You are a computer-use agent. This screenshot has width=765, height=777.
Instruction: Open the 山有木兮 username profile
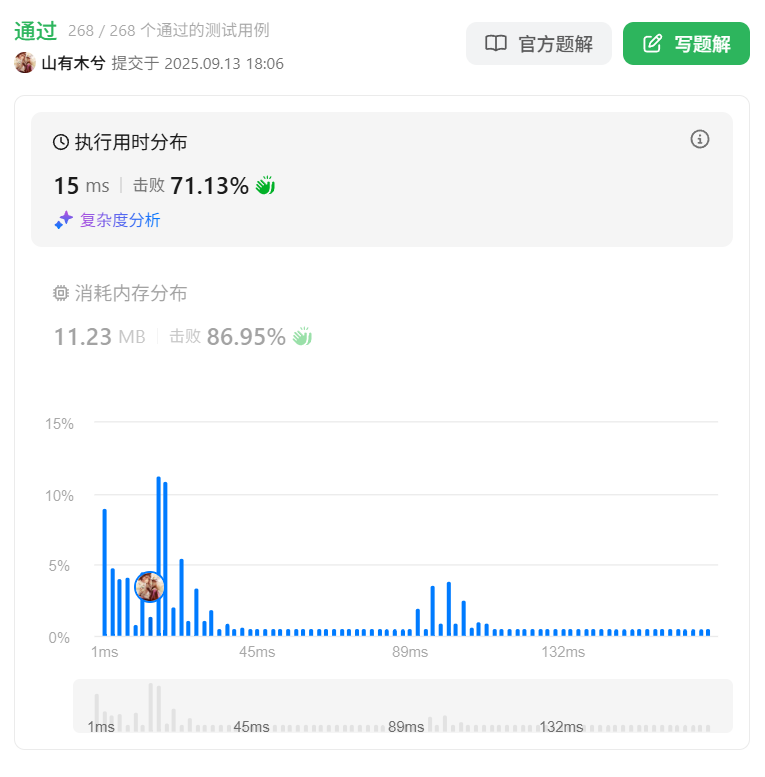(x=73, y=63)
